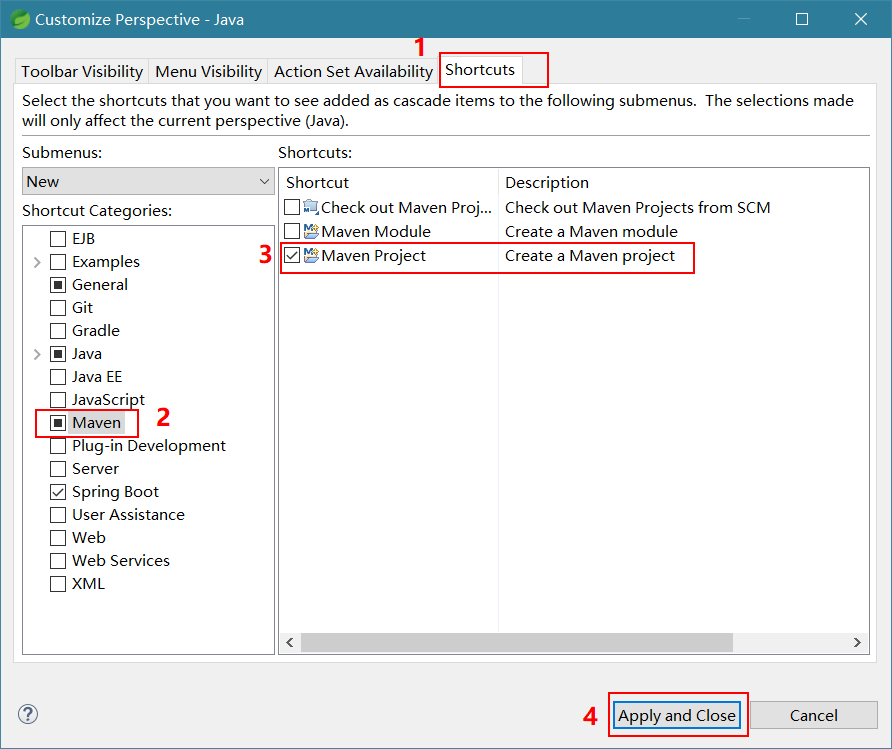Enable the Gradle category checkbox
892x749 pixels.
tap(58, 331)
